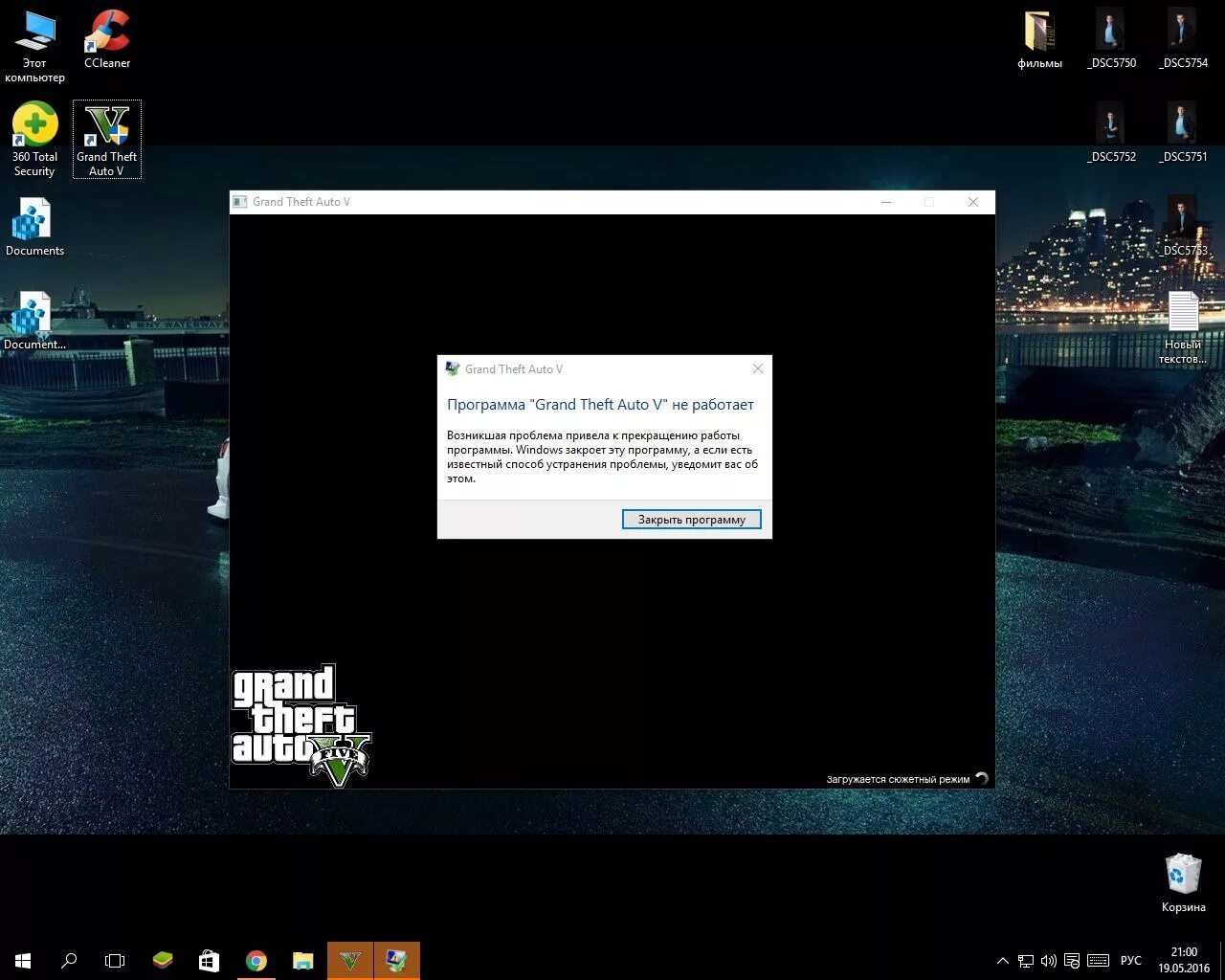Click Загружается сюжетный режим status text

(898, 779)
